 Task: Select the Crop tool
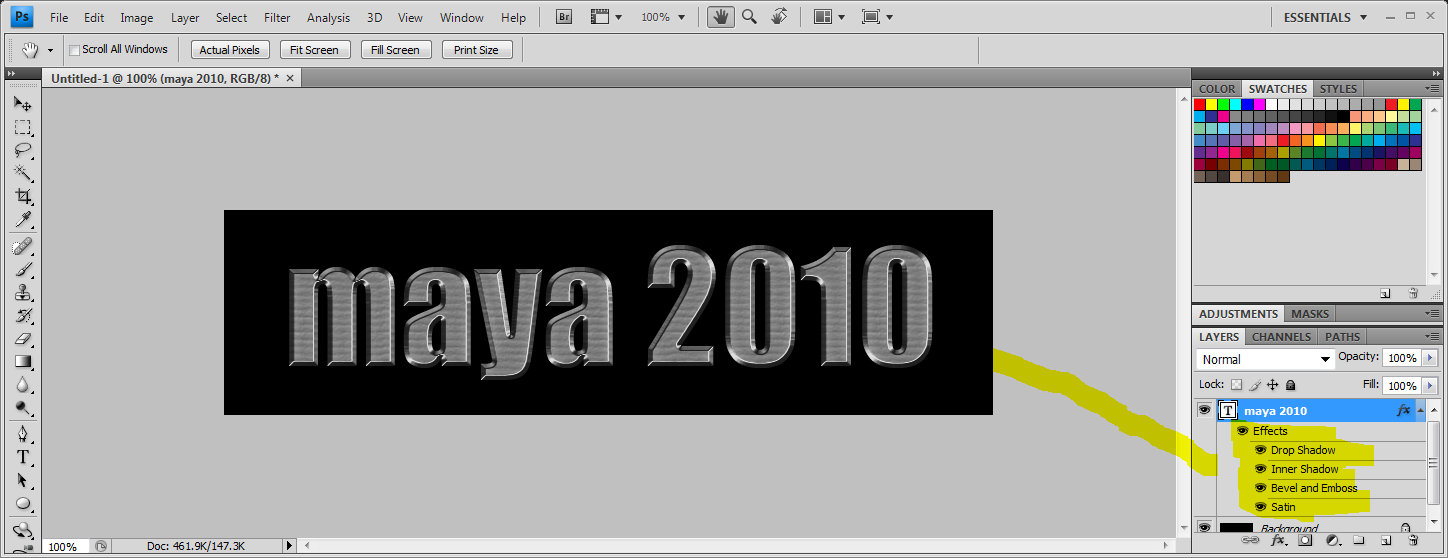[x=23, y=196]
